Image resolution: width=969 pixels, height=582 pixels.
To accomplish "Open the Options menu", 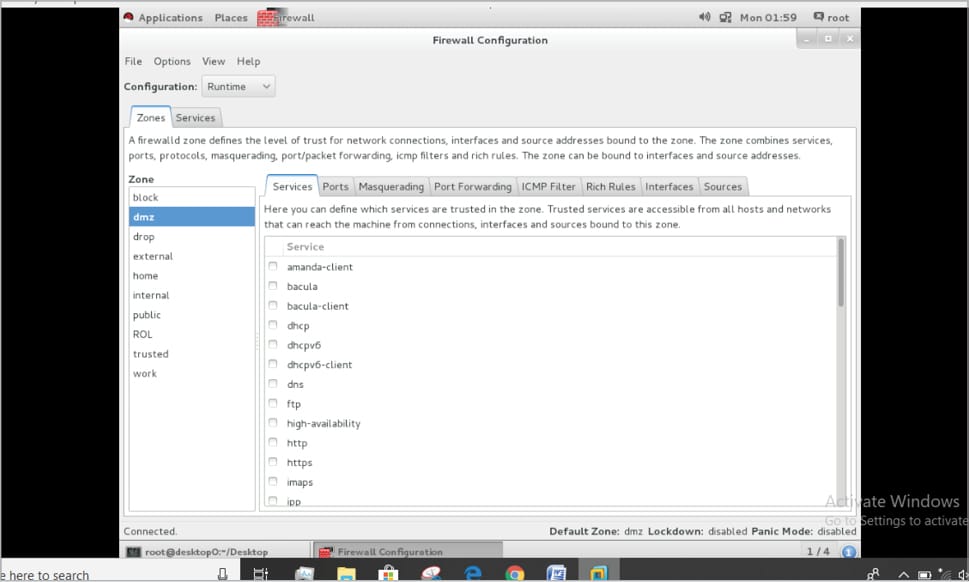I will (x=172, y=62).
